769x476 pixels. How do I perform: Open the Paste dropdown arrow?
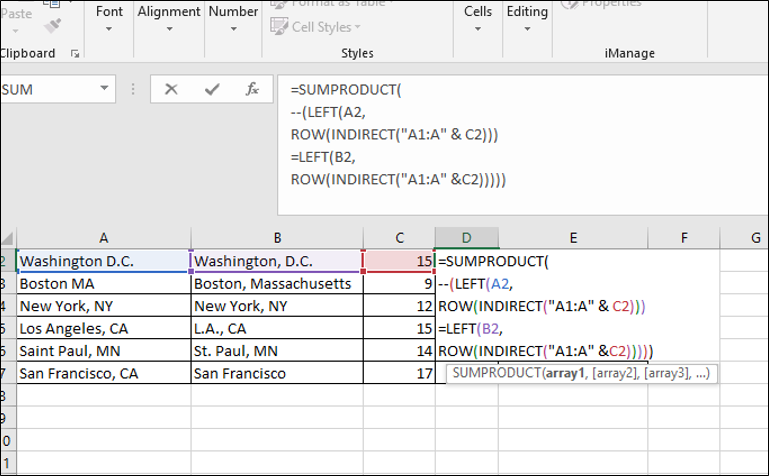(x=15, y=31)
